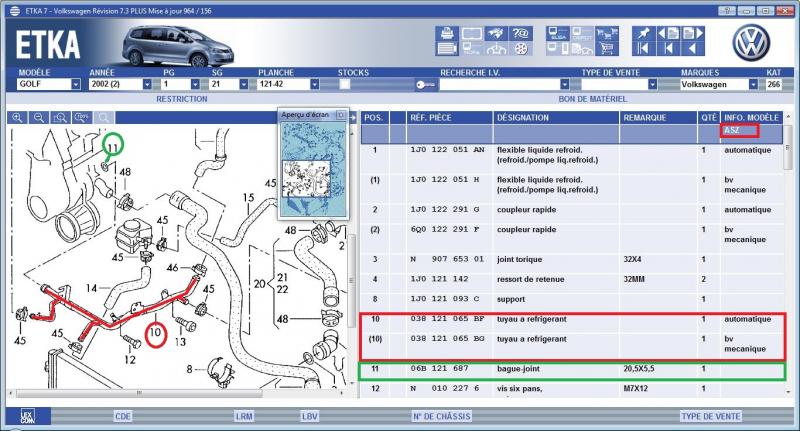
Task: Reset diagram zoom to 100%
Action: tap(82, 118)
